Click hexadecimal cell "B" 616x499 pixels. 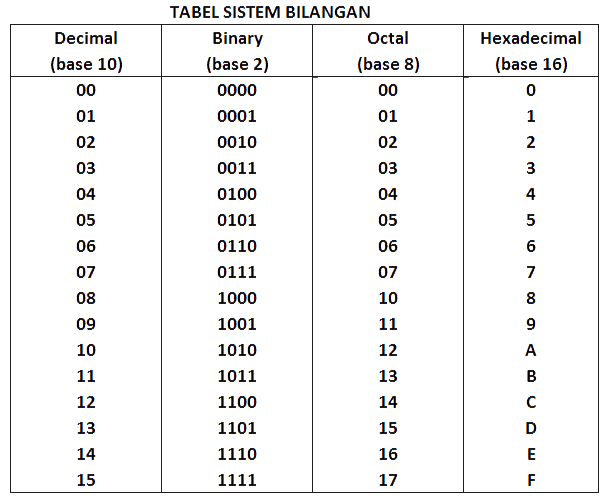point(531,376)
